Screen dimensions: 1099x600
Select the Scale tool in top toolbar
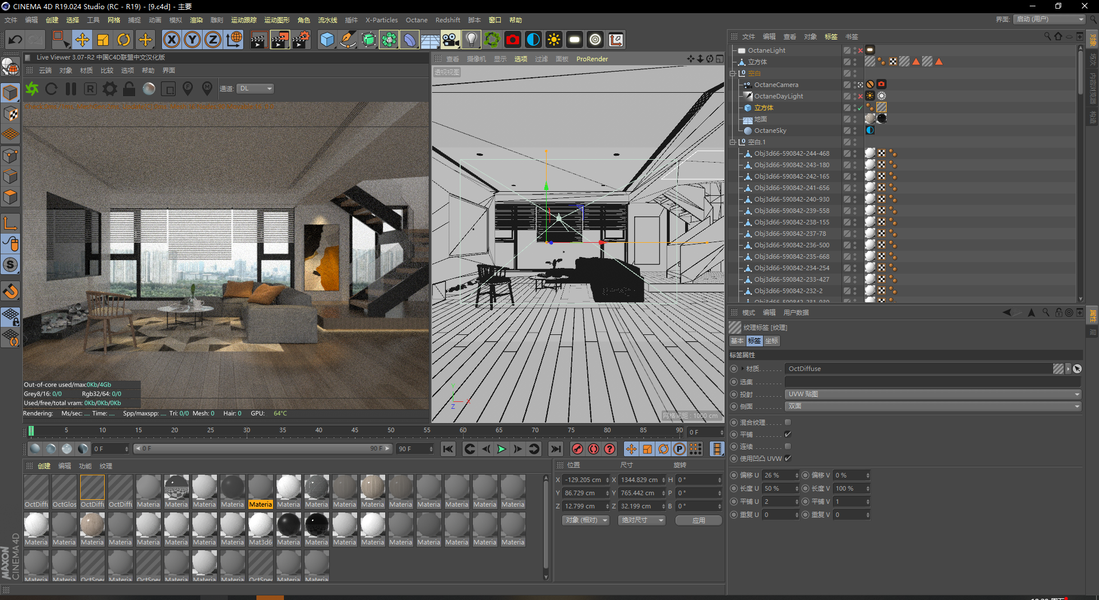click(x=103, y=40)
